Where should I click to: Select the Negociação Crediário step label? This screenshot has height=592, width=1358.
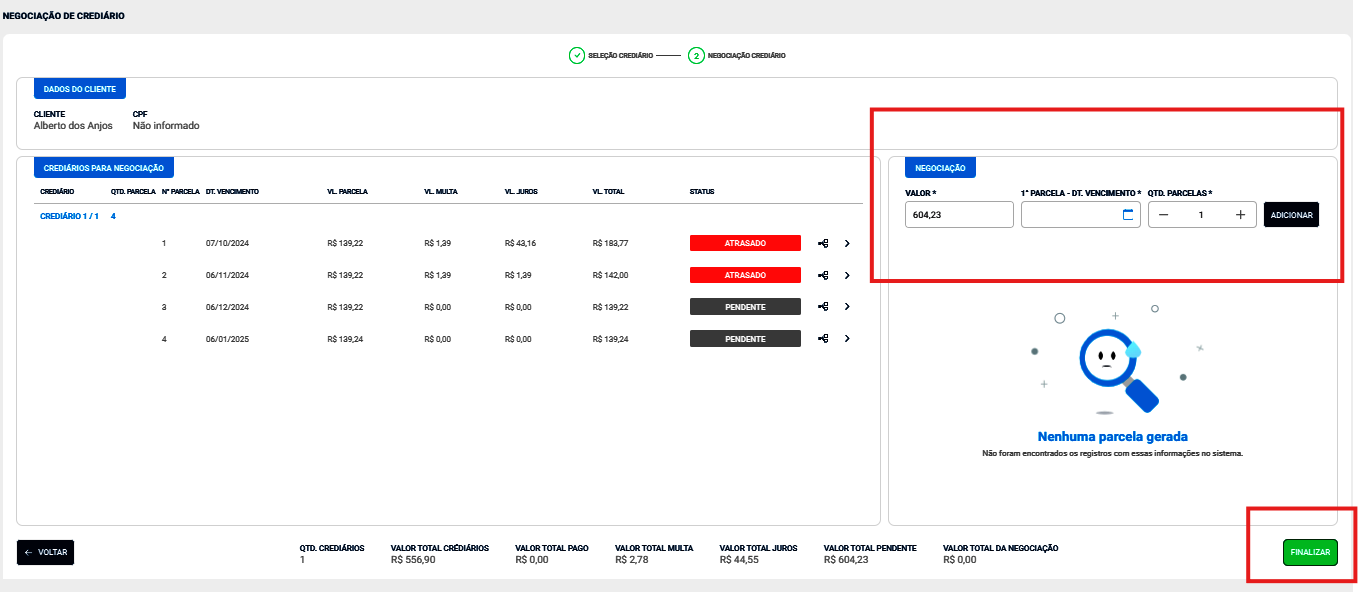point(746,56)
